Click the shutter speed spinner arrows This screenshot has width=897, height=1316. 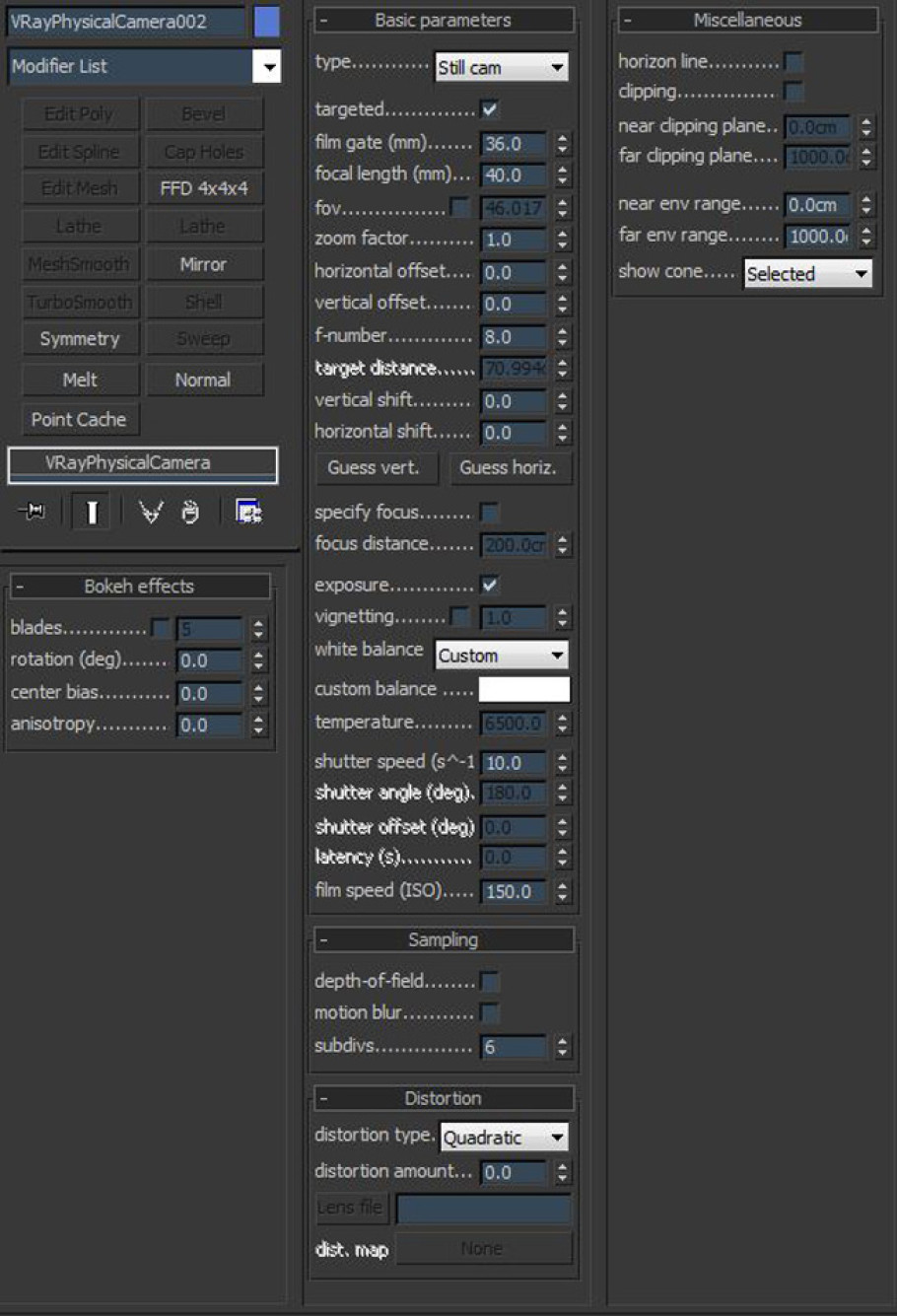click(562, 763)
